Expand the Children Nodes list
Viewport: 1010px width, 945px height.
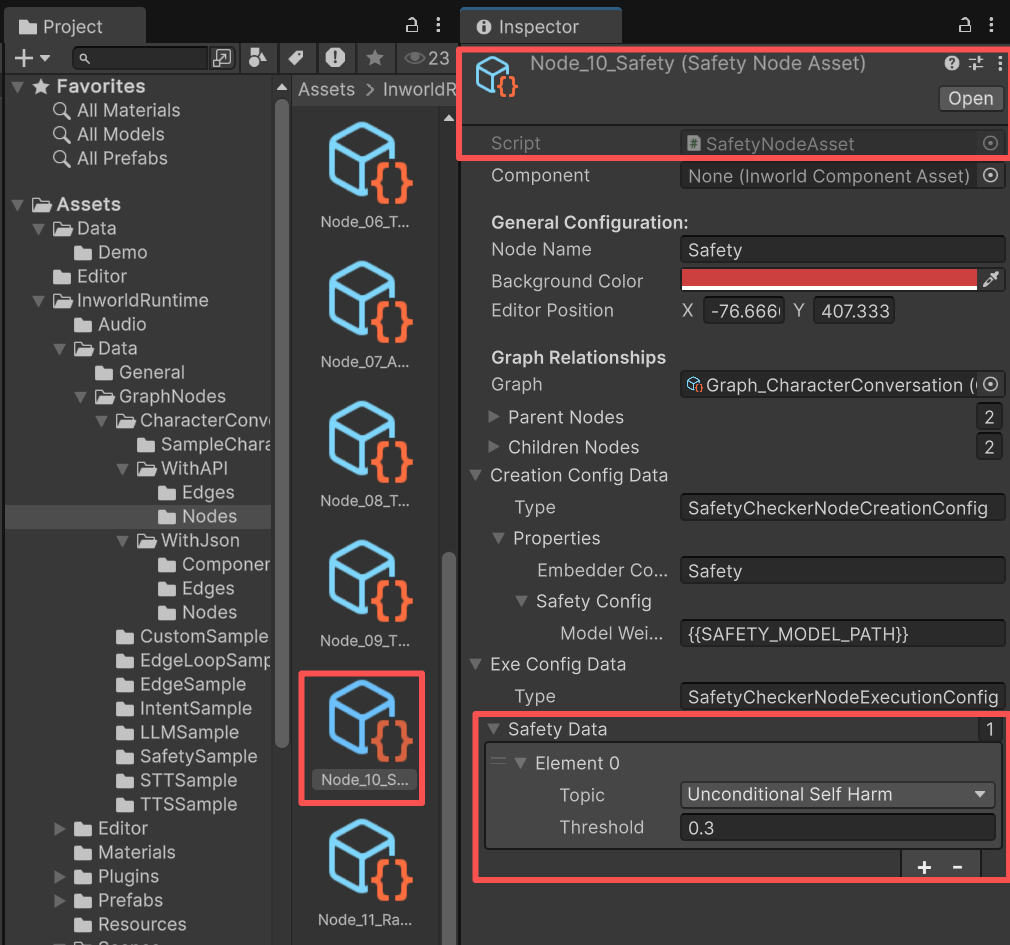(x=494, y=446)
